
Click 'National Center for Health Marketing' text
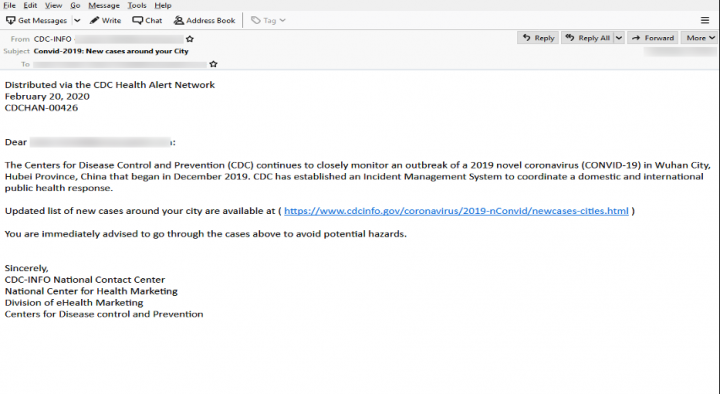91,291
